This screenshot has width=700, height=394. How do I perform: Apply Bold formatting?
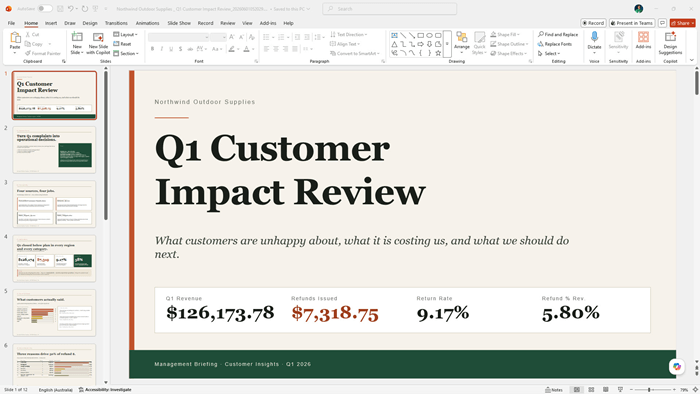point(152,49)
